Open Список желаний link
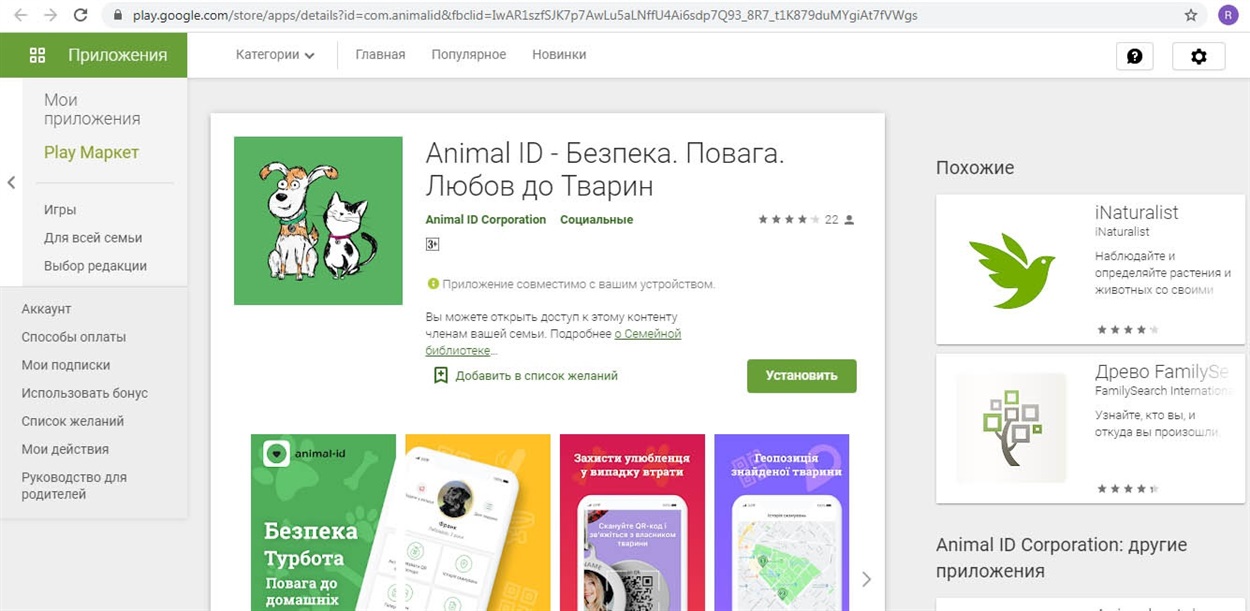Viewport: 1250px width, 611px height. click(73, 421)
